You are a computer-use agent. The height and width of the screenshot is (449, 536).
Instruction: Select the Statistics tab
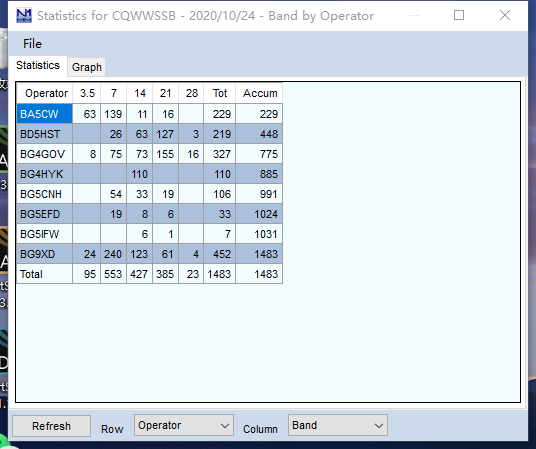[38, 65]
